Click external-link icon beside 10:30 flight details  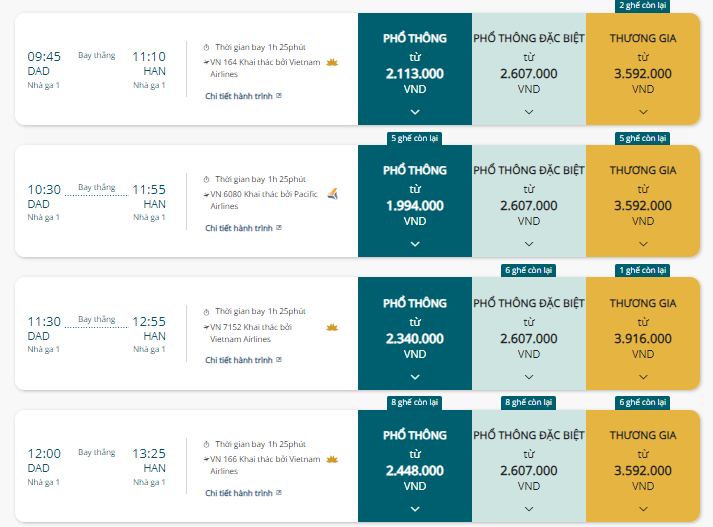tap(279, 227)
